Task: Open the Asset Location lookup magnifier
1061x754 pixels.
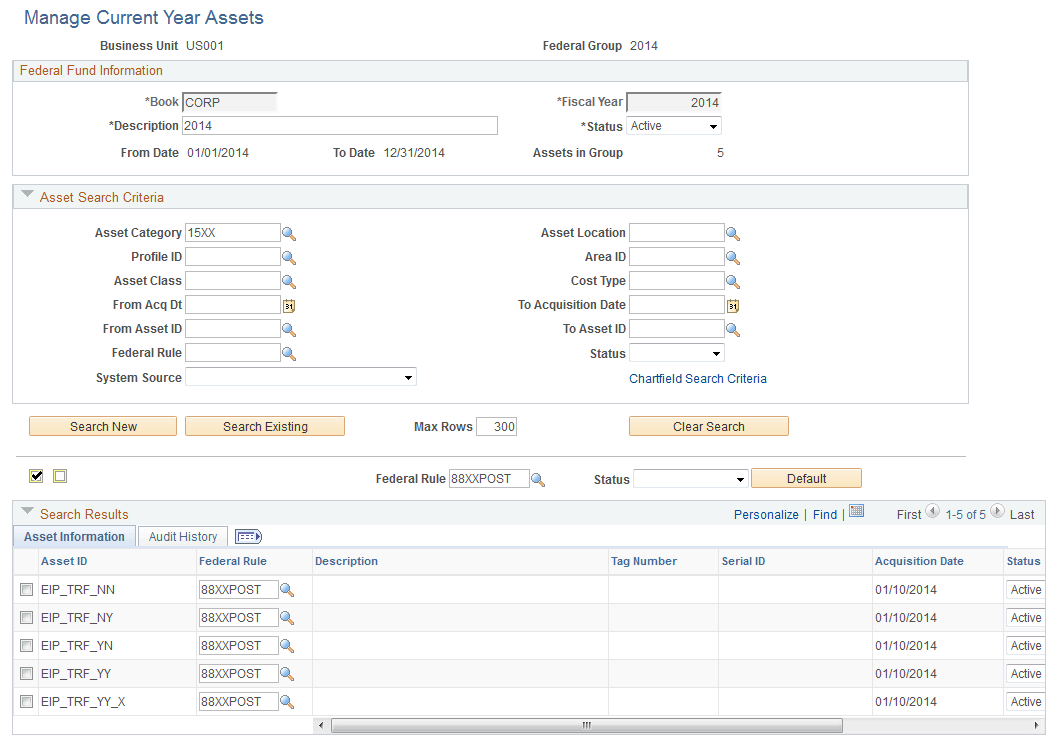Action: (733, 233)
